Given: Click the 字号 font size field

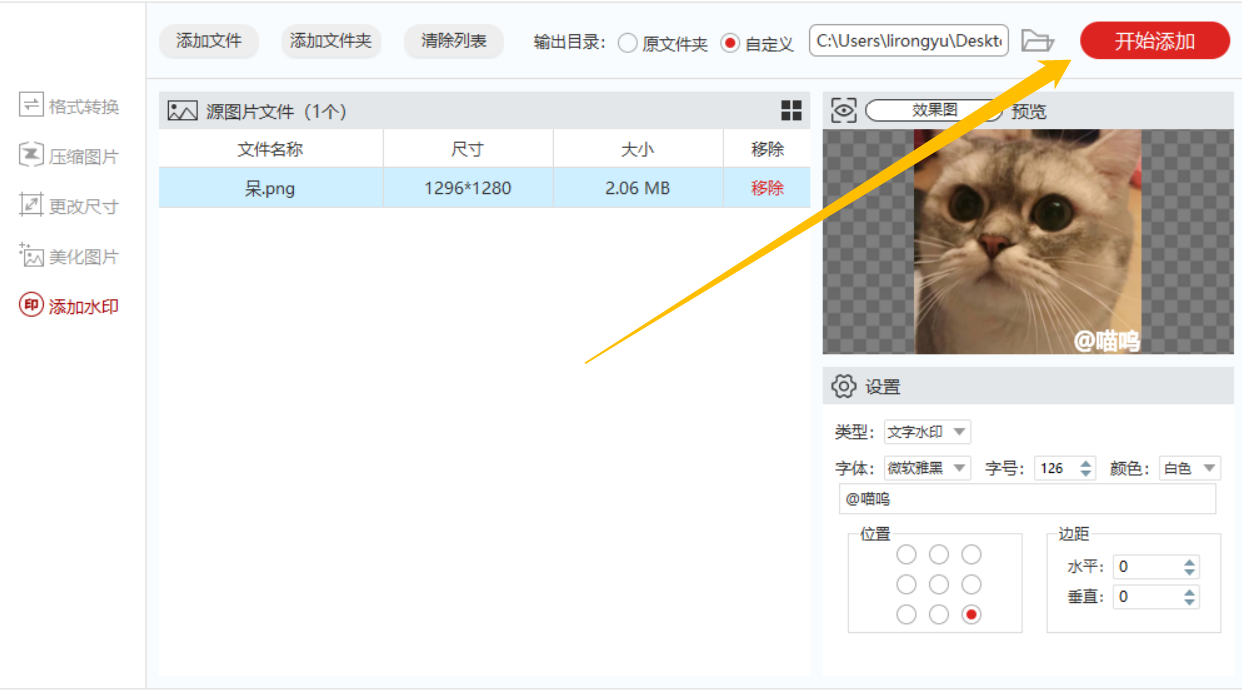Looking at the screenshot, I should pyautogui.click(x=1056, y=468).
